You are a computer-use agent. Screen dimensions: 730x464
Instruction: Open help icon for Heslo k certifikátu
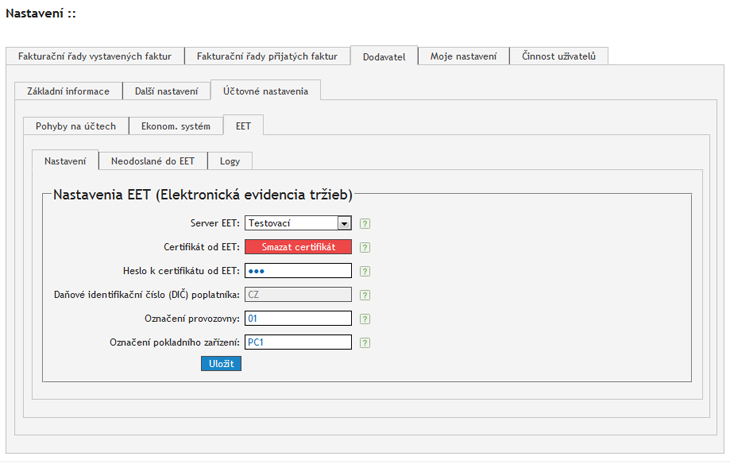tap(365, 271)
